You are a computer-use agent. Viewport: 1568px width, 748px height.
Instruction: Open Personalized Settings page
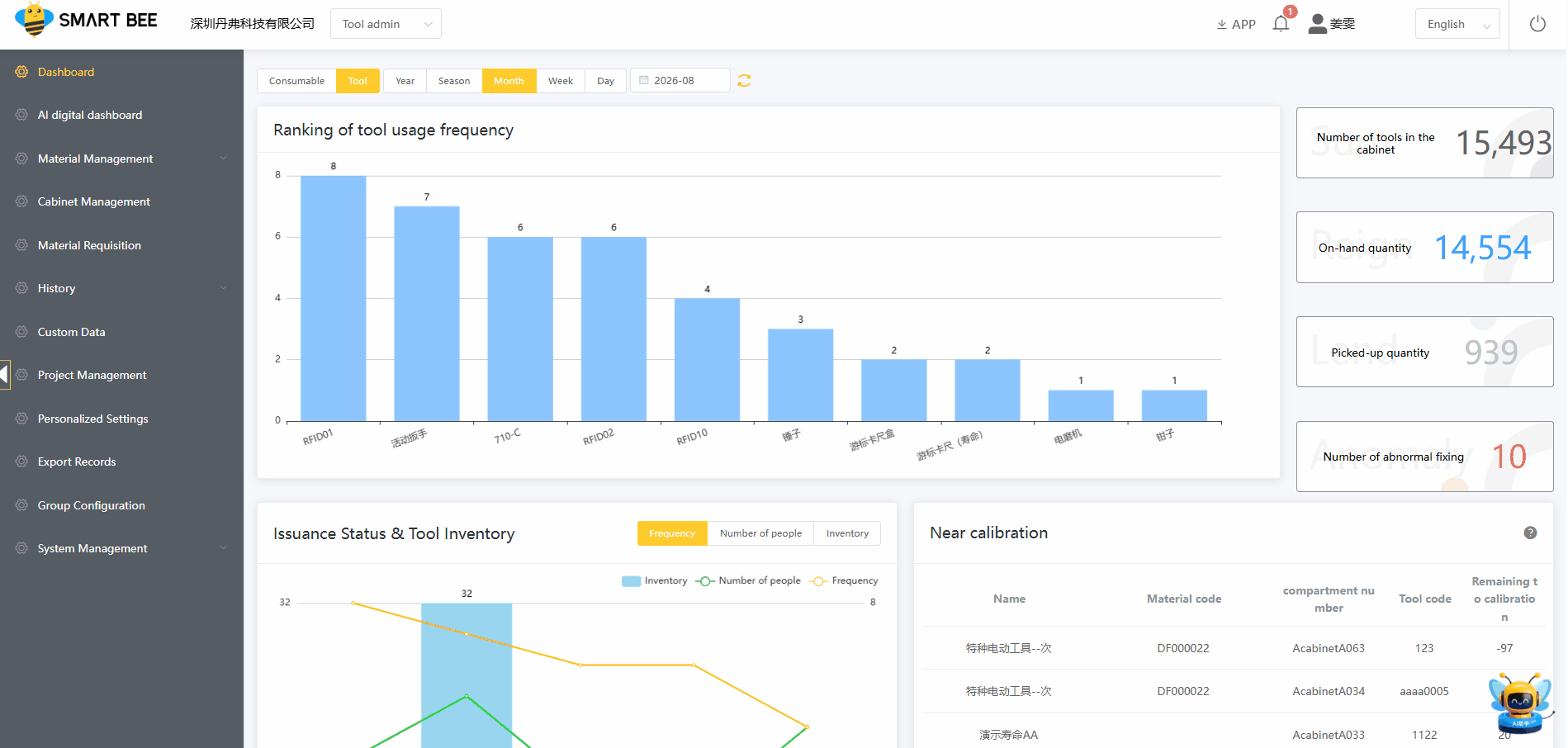pos(121,419)
